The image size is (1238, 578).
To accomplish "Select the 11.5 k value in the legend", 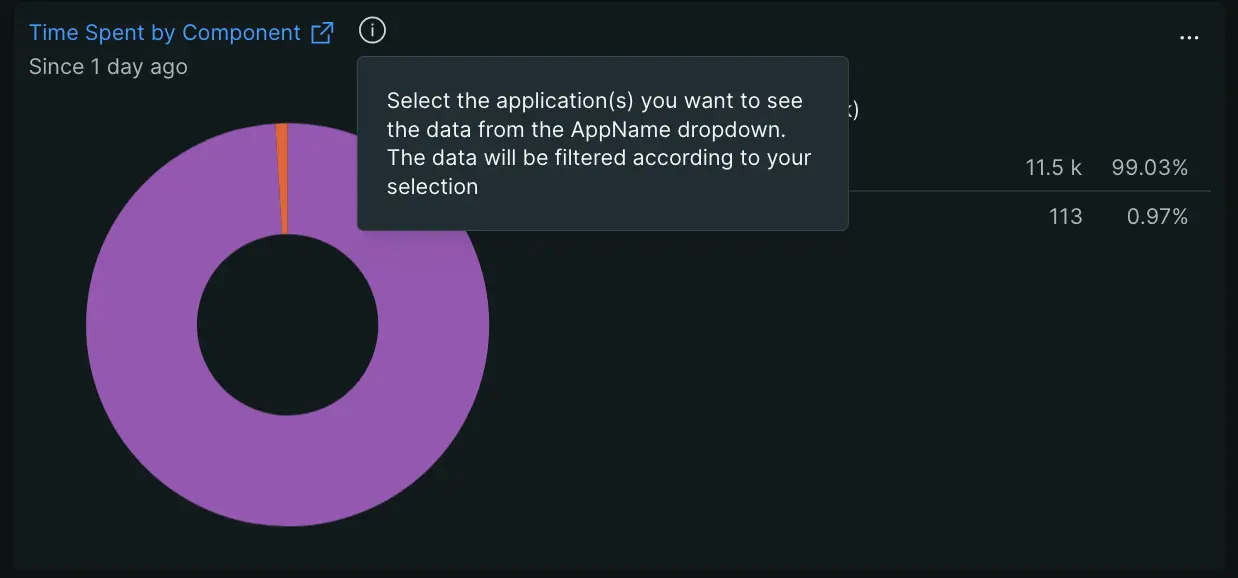I will pos(1053,168).
